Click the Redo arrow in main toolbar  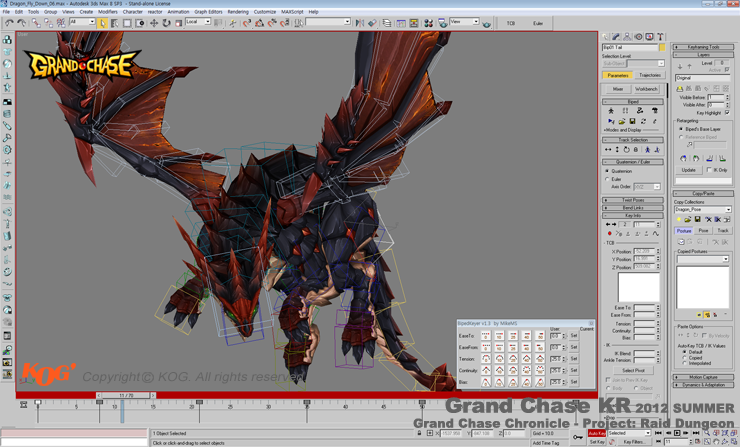point(21,22)
